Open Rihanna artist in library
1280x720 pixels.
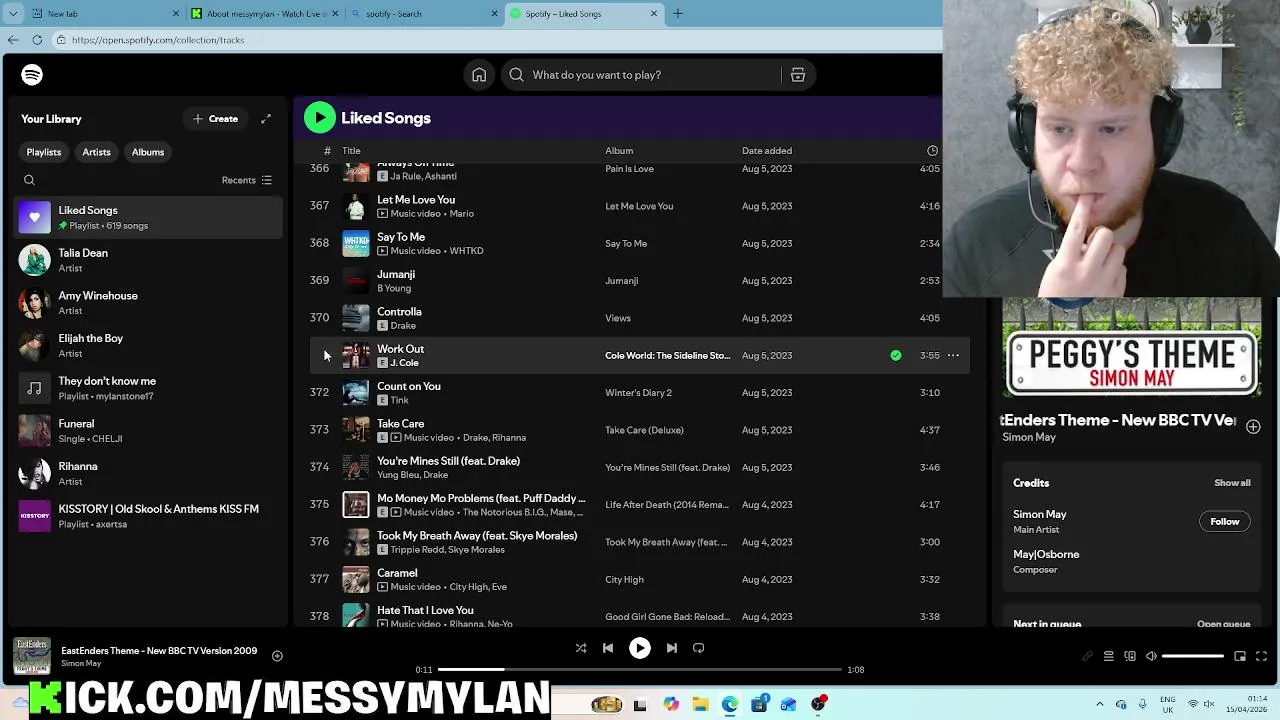click(x=149, y=473)
